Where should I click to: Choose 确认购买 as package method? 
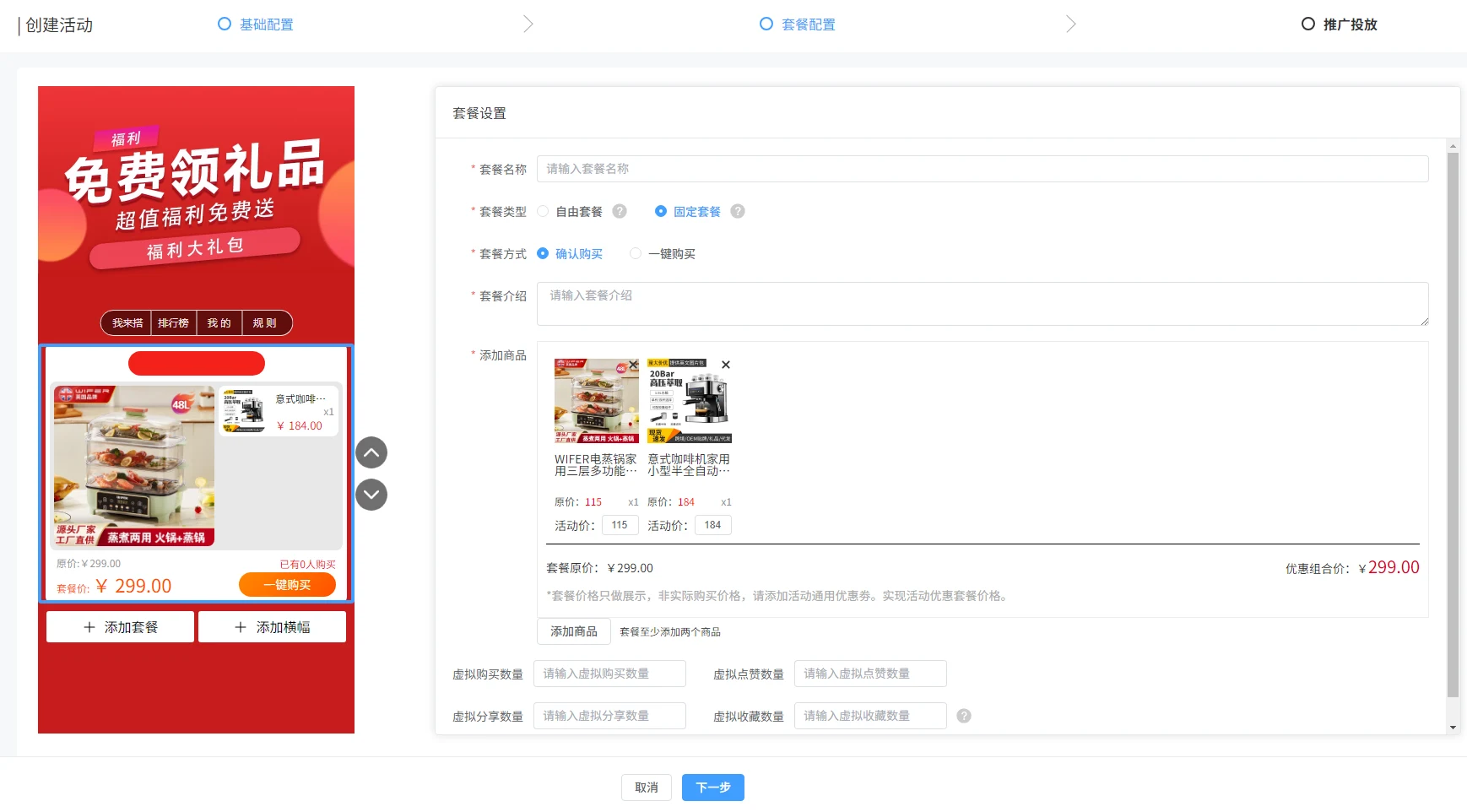543,253
